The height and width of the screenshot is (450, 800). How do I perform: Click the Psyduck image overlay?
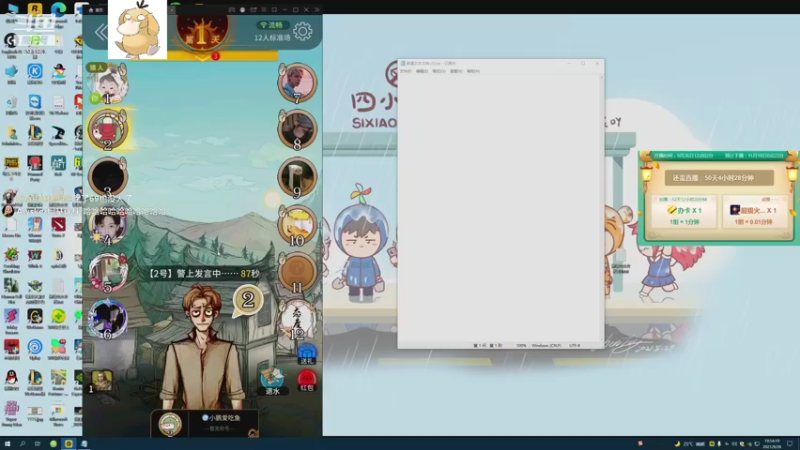pyautogui.click(x=137, y=29)
